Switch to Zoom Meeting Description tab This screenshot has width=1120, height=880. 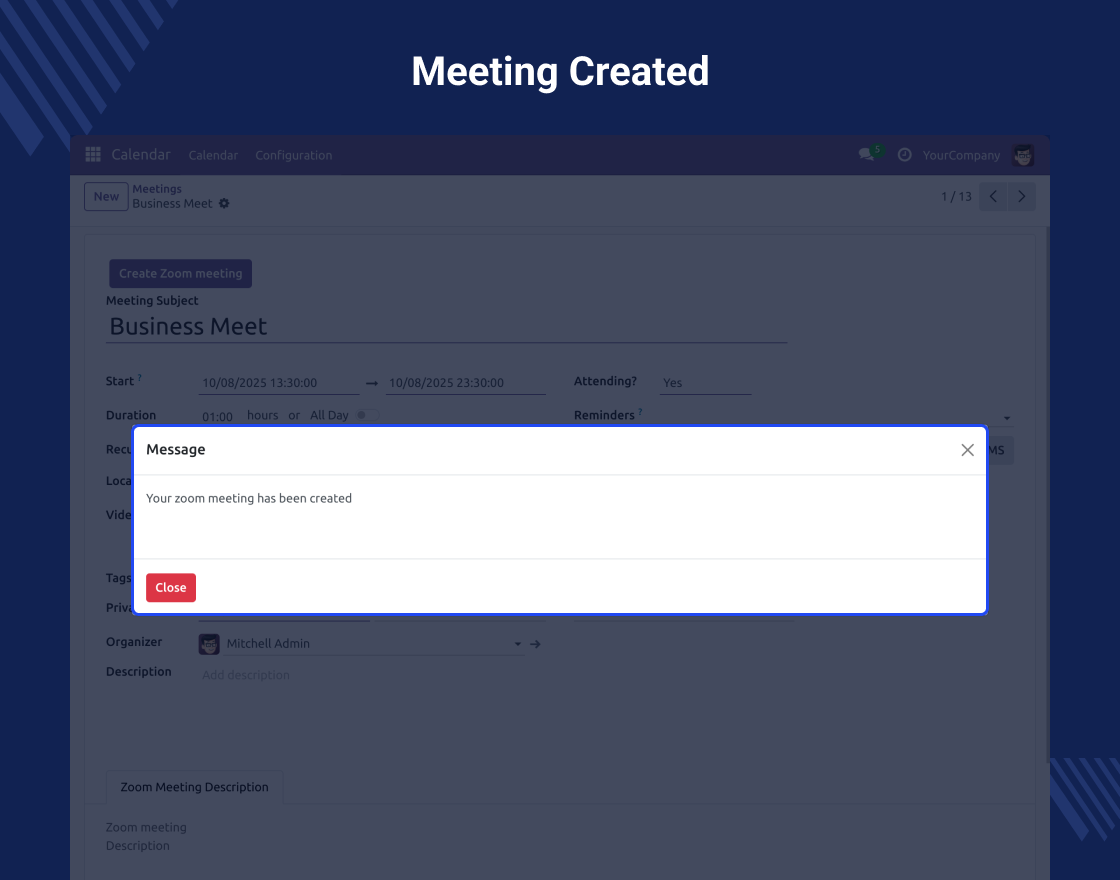tap(194, 787)
